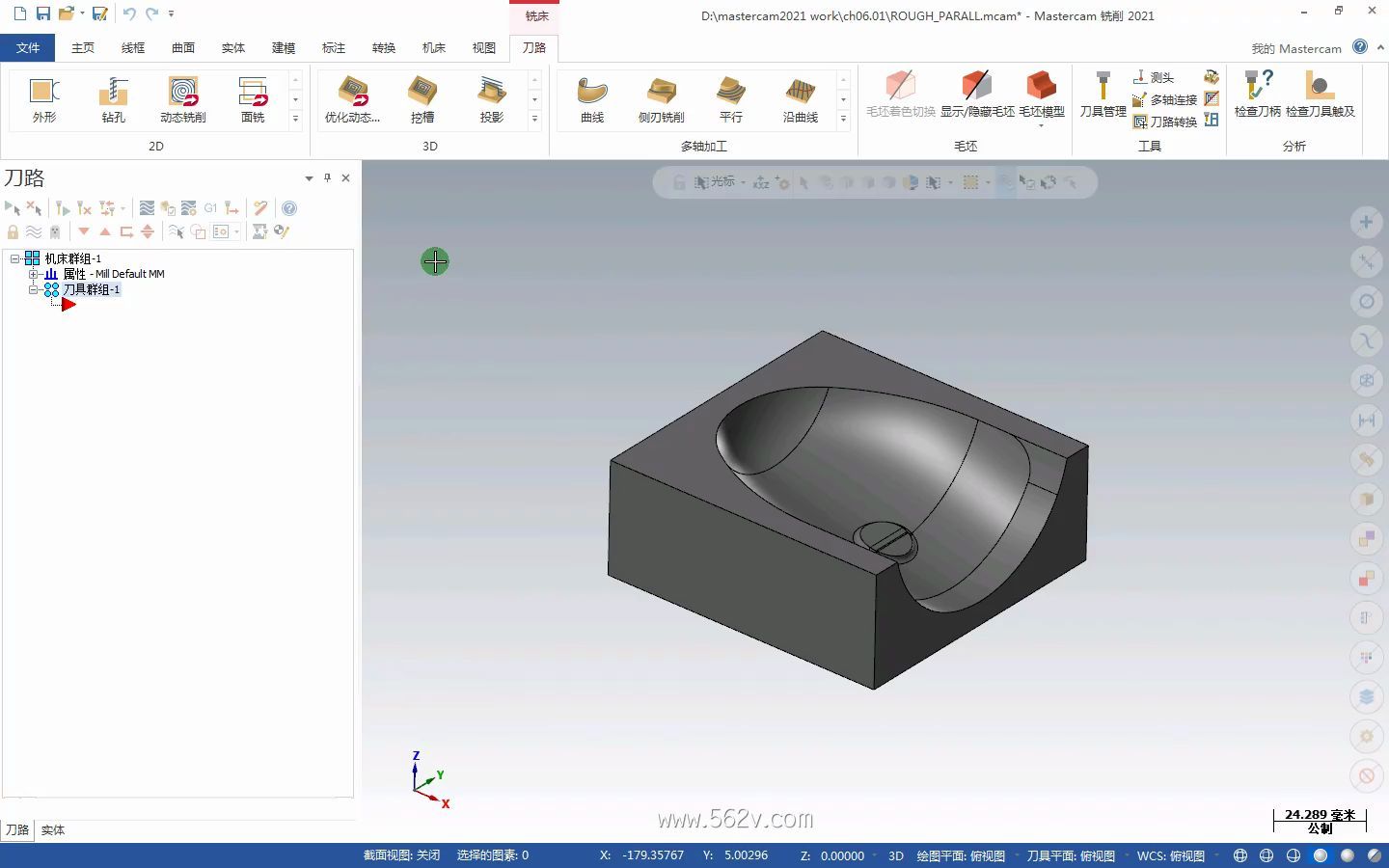The height and width of the screenshot is (868, 1389).
Task: Select the 挖槽 pocket toolpath
Action: (422, 100)
